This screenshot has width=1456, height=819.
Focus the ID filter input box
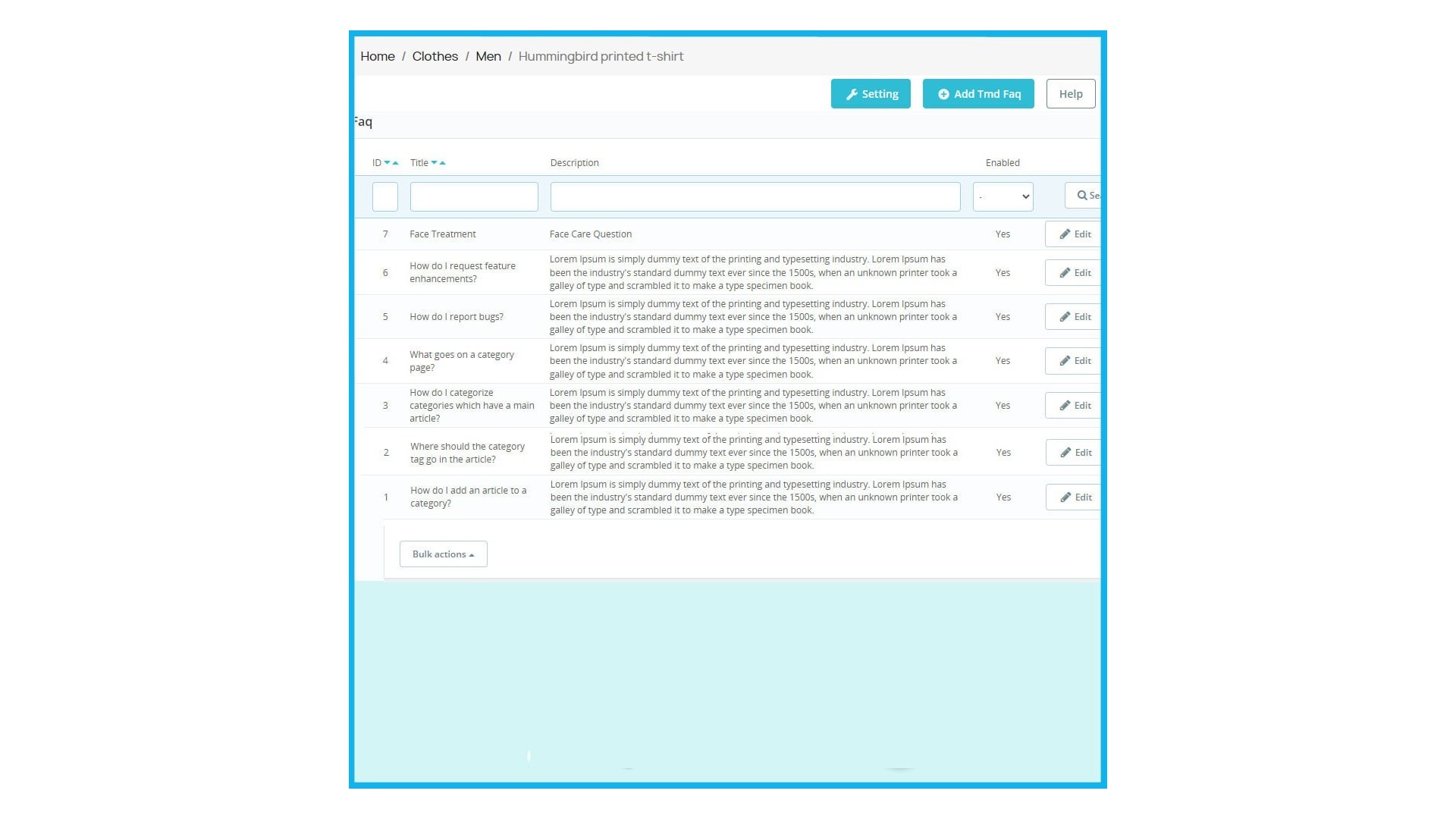(385, 196)
